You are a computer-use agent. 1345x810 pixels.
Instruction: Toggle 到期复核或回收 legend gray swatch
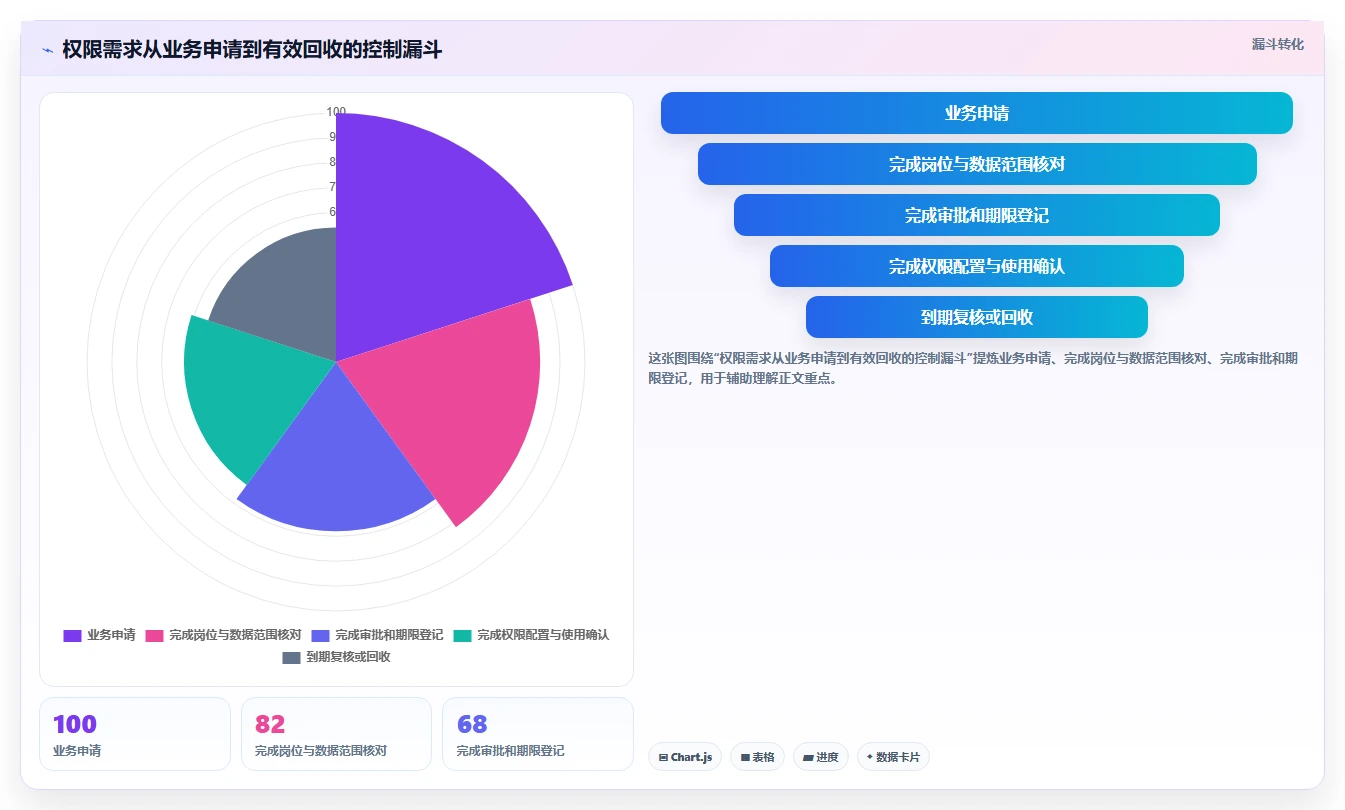291,657
